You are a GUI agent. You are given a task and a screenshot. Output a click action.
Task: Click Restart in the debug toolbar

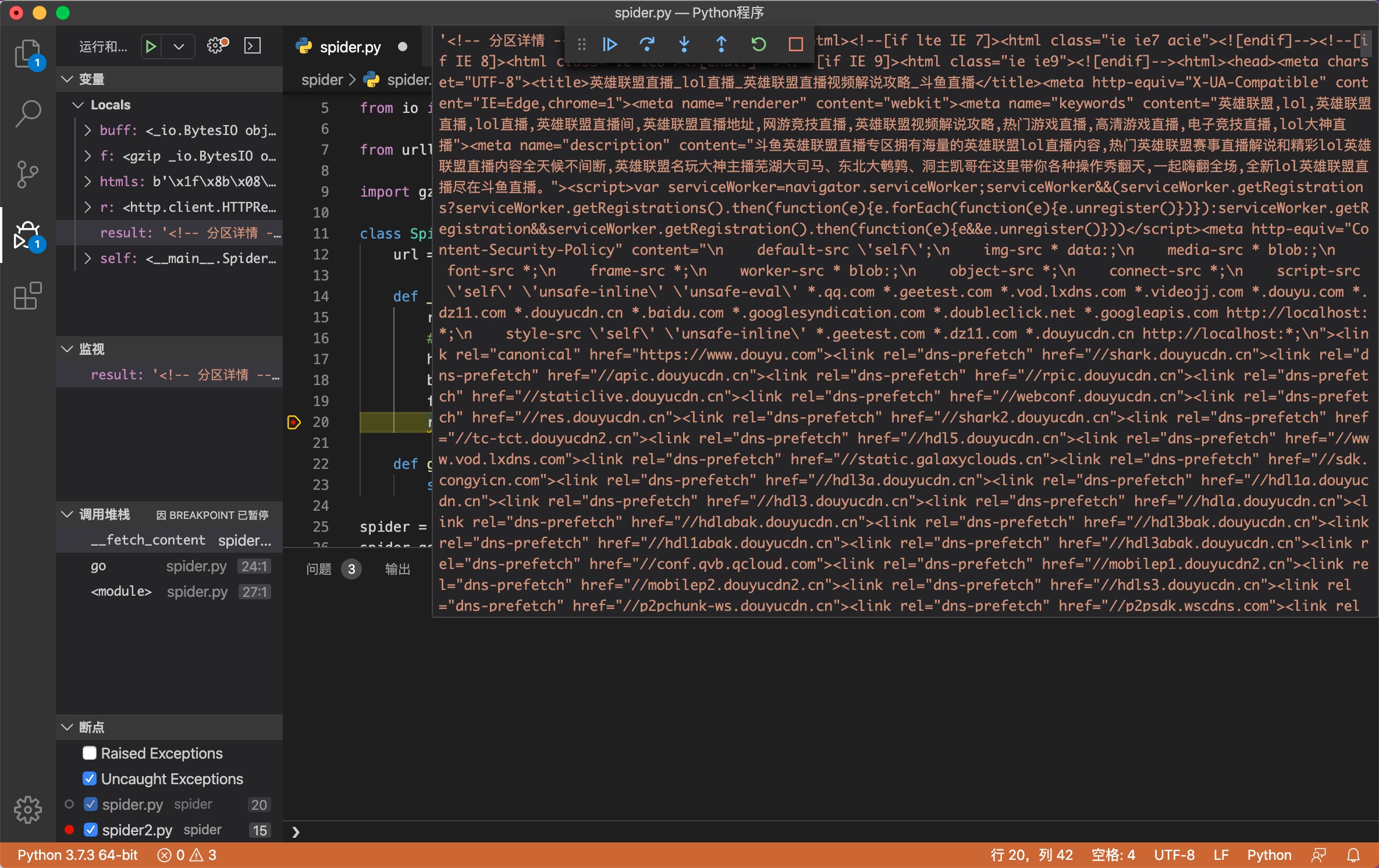tap(759, 44)
